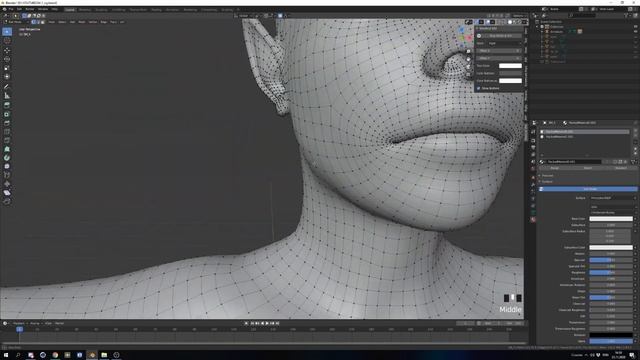
Task: Toggle Collection visibility in outliner
Action: coord(636,27)
